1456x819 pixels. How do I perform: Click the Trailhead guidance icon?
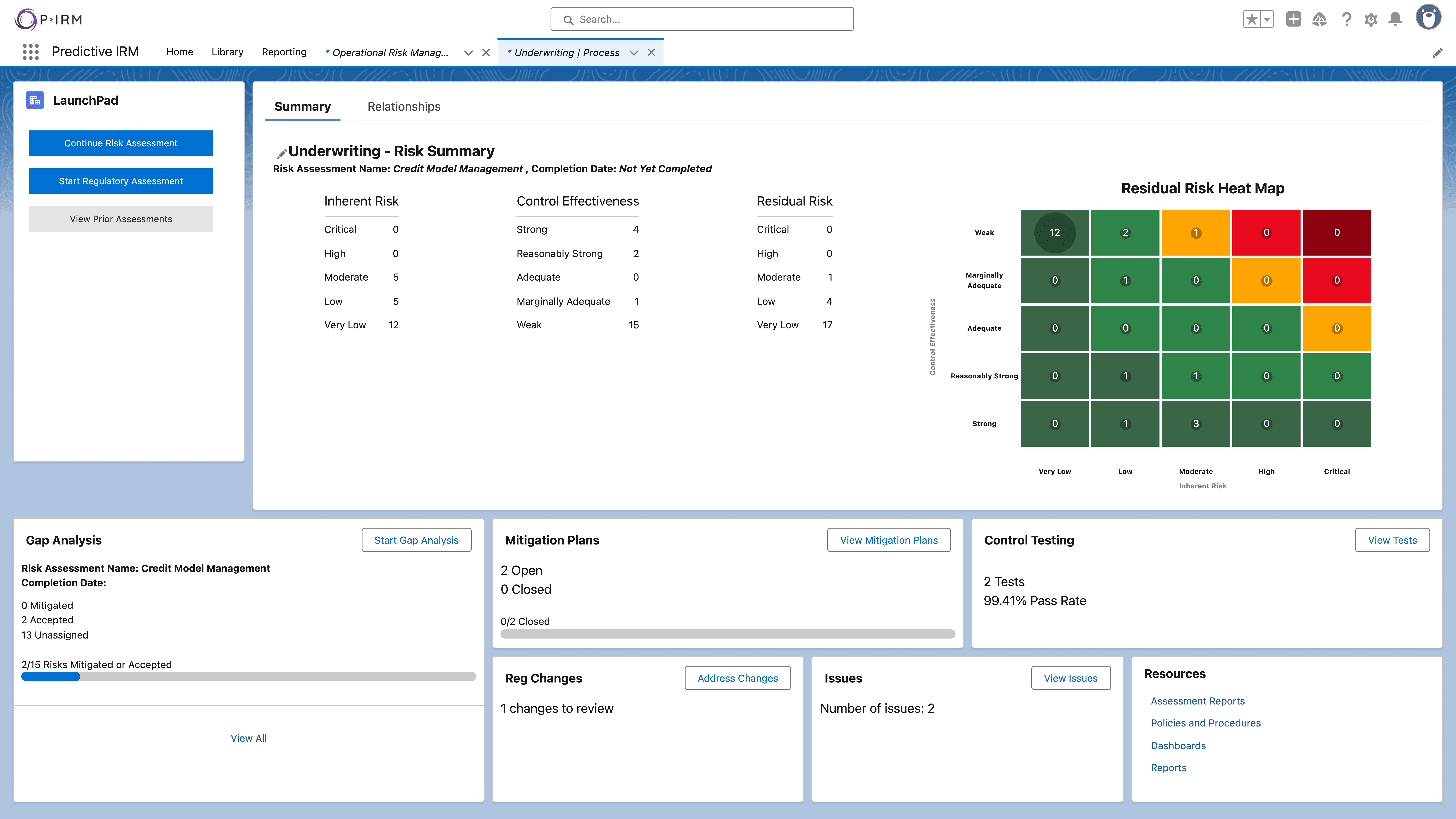(1319, 19)
